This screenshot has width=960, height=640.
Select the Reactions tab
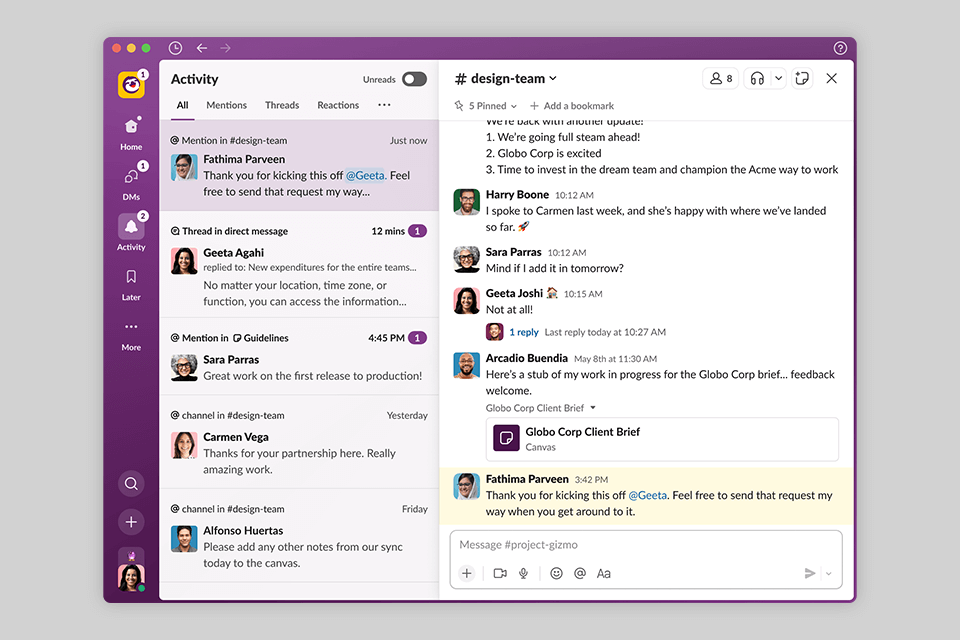click(338, 105)
